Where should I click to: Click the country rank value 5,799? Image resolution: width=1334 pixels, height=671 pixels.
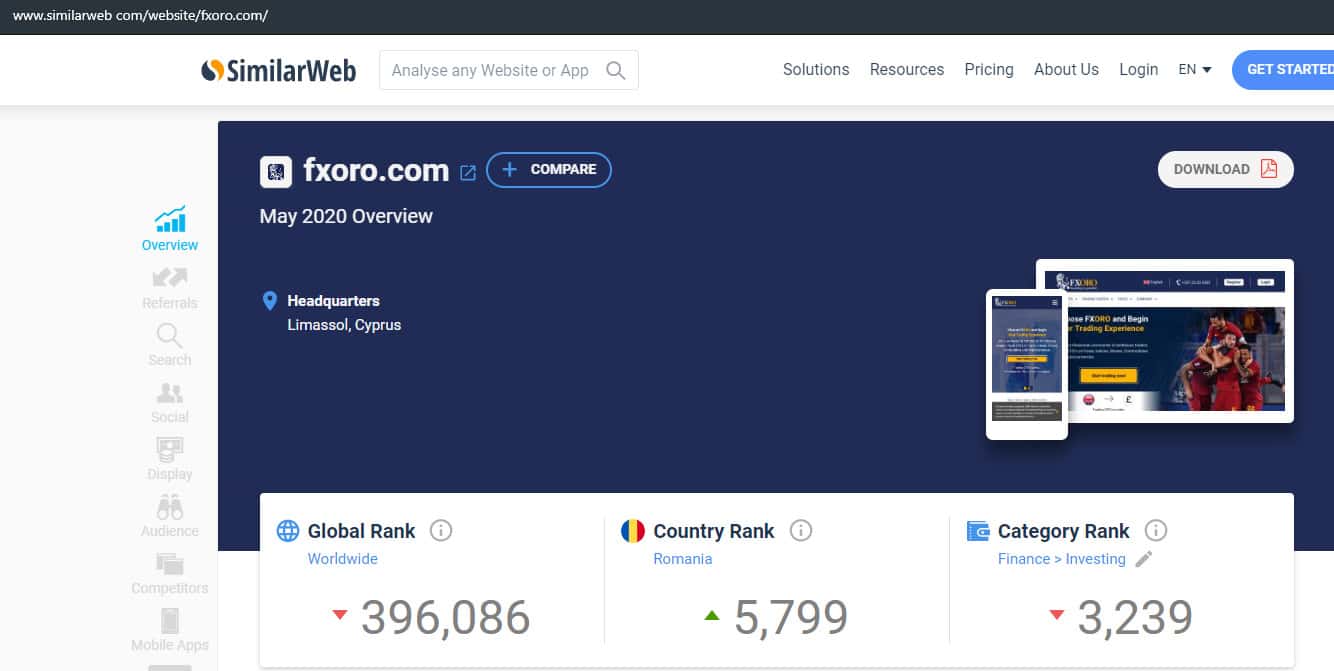(791, 617)
